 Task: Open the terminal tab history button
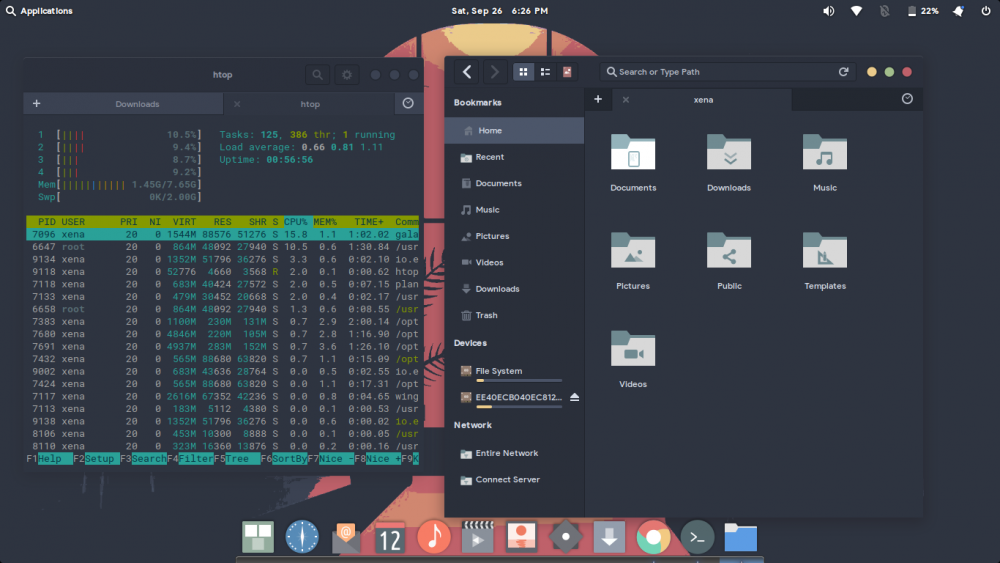(408, 103)
